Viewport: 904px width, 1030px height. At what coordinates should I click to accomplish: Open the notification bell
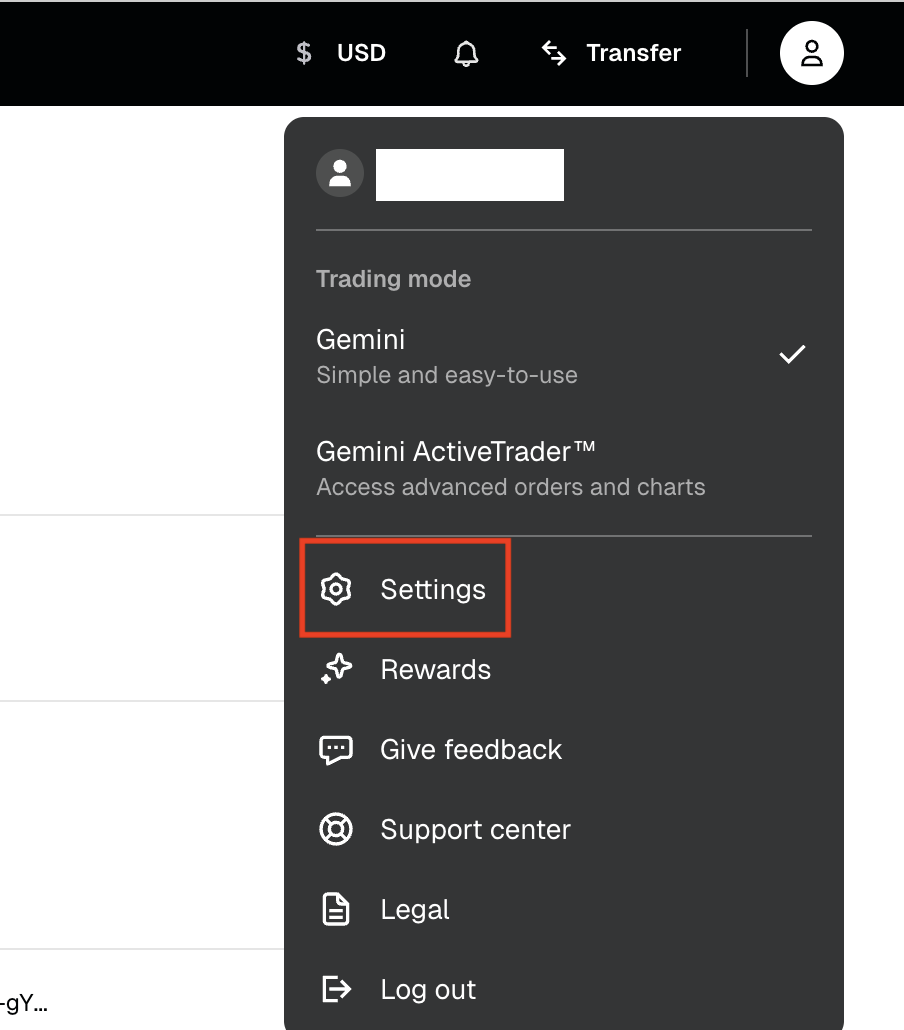466,53
